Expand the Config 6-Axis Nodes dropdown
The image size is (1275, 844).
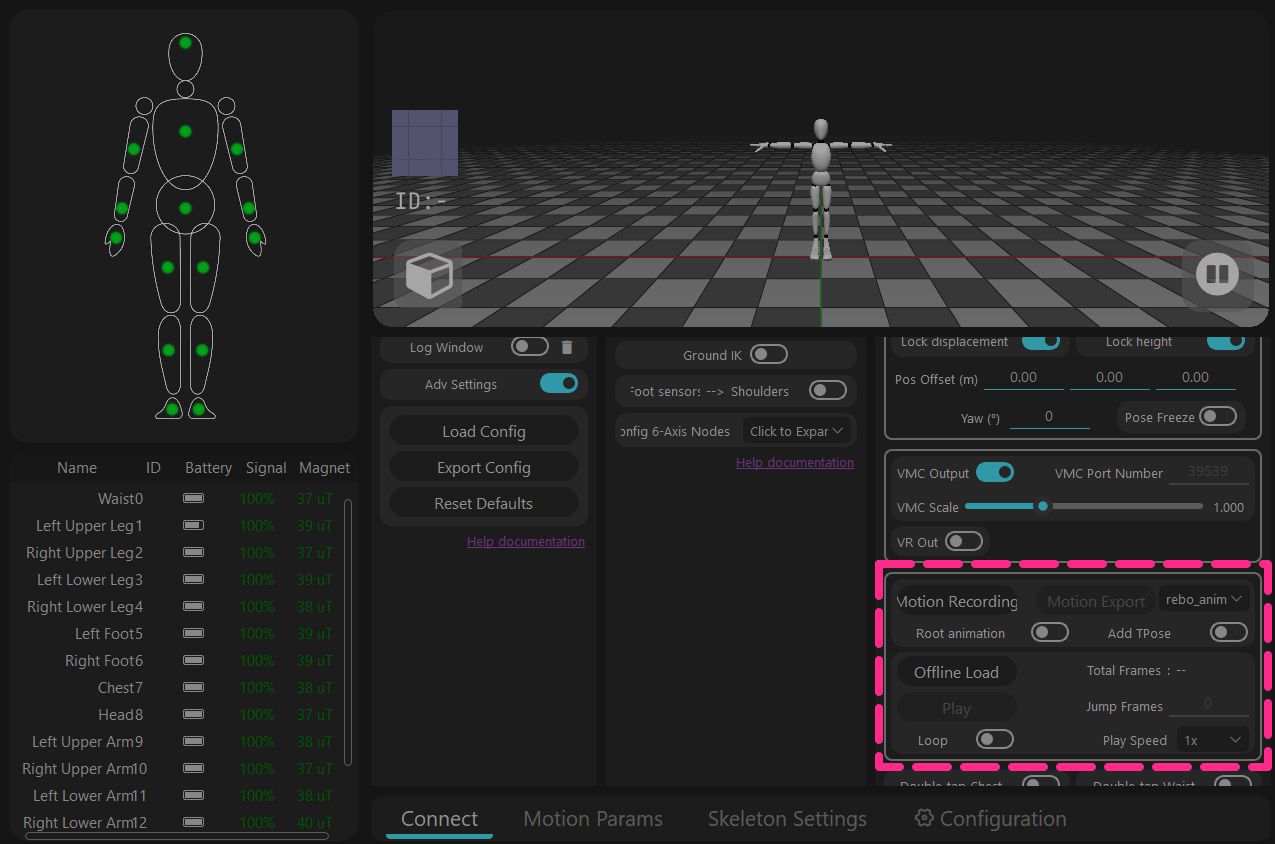798,431
